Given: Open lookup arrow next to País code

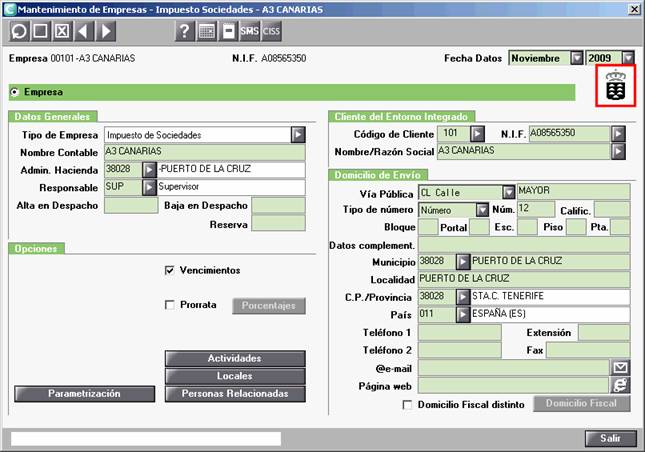Looking at the screenshot, I should point(463,314).
